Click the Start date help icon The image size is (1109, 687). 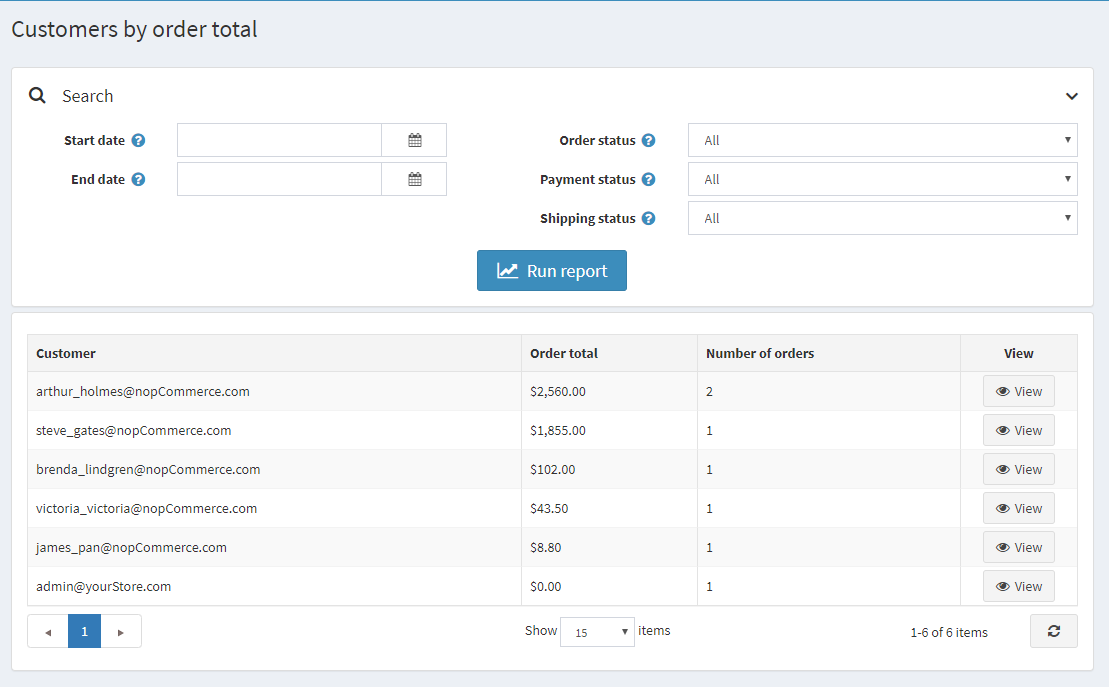click(x=139, y=141)
